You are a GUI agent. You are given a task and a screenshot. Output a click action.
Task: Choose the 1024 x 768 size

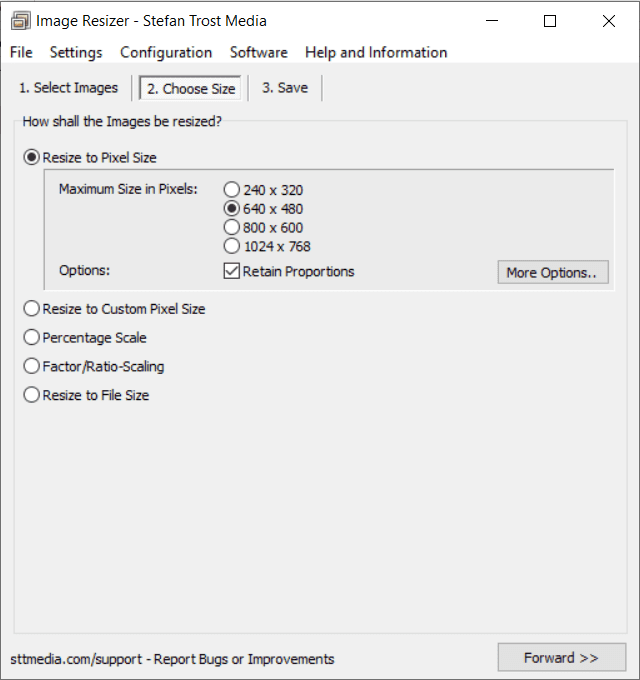[267, 246]
